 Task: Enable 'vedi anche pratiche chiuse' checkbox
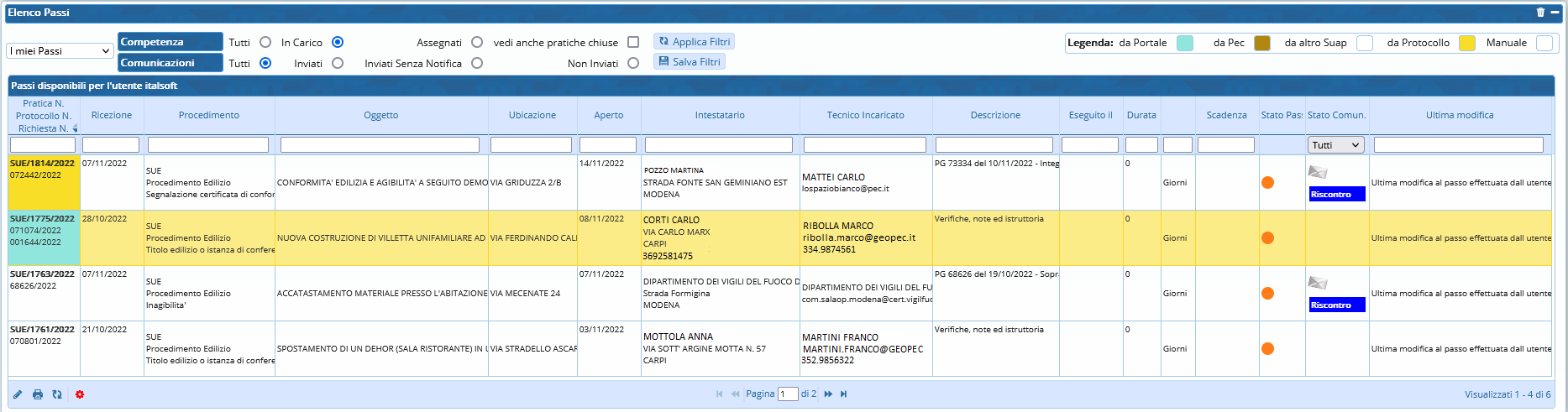(x=633, y=42)
